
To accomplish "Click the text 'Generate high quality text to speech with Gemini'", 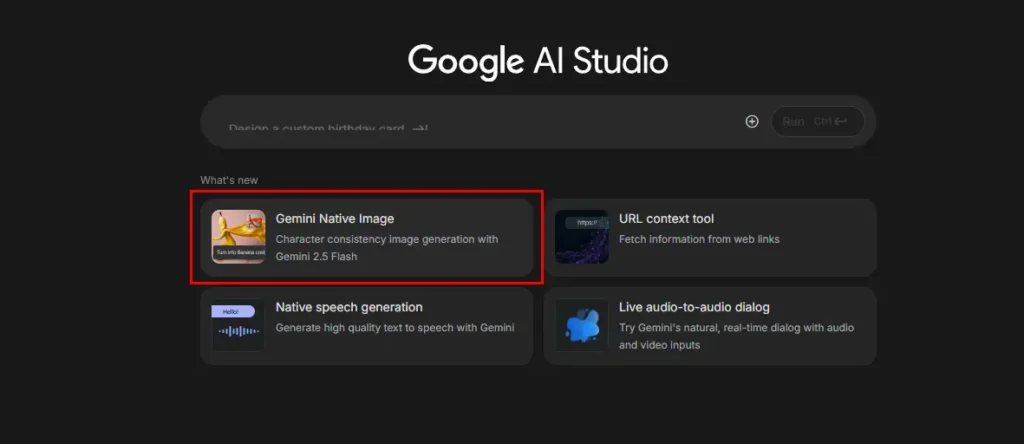I will point(395,328).
